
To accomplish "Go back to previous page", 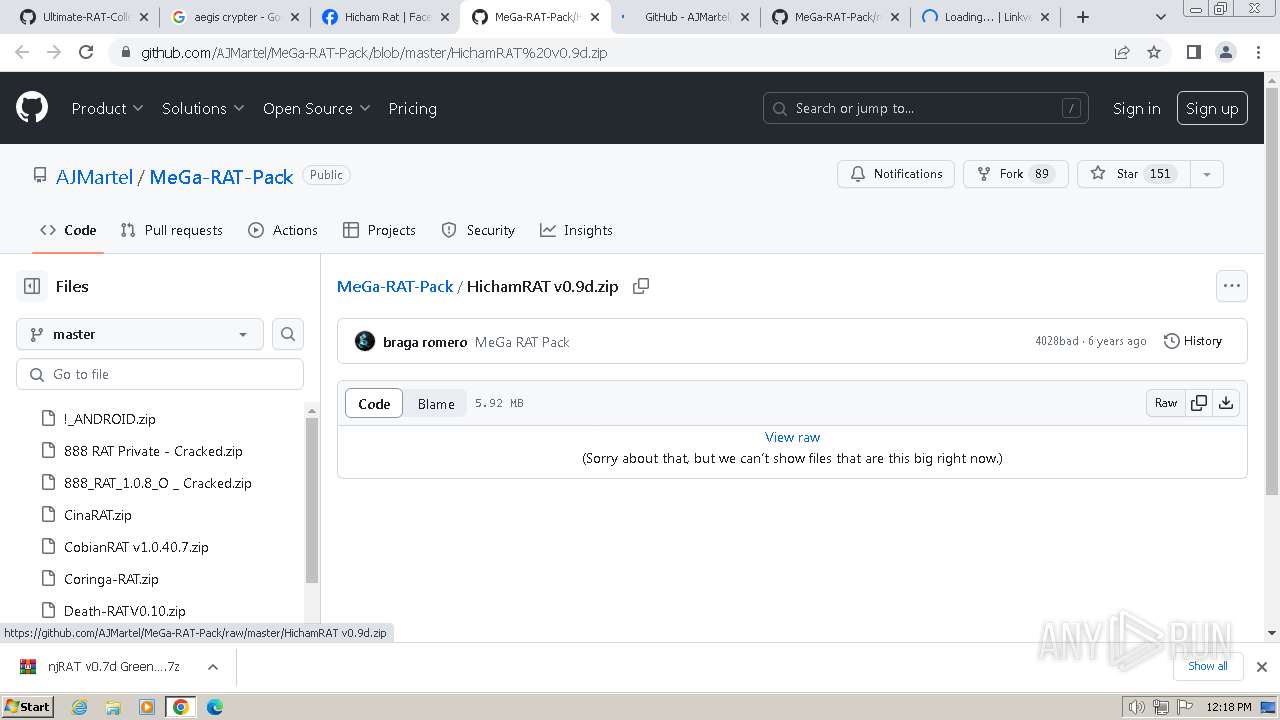I will pyautogui.click(x=22, y=52).
